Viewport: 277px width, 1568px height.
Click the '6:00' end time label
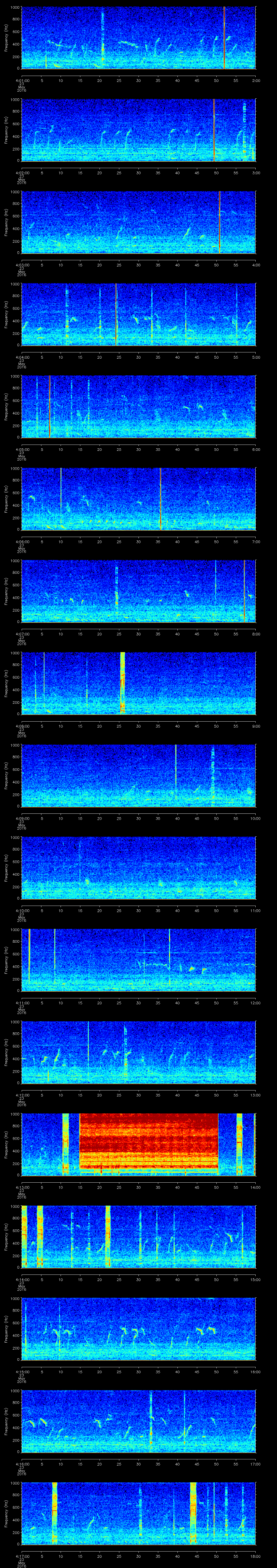click(256, 449)
